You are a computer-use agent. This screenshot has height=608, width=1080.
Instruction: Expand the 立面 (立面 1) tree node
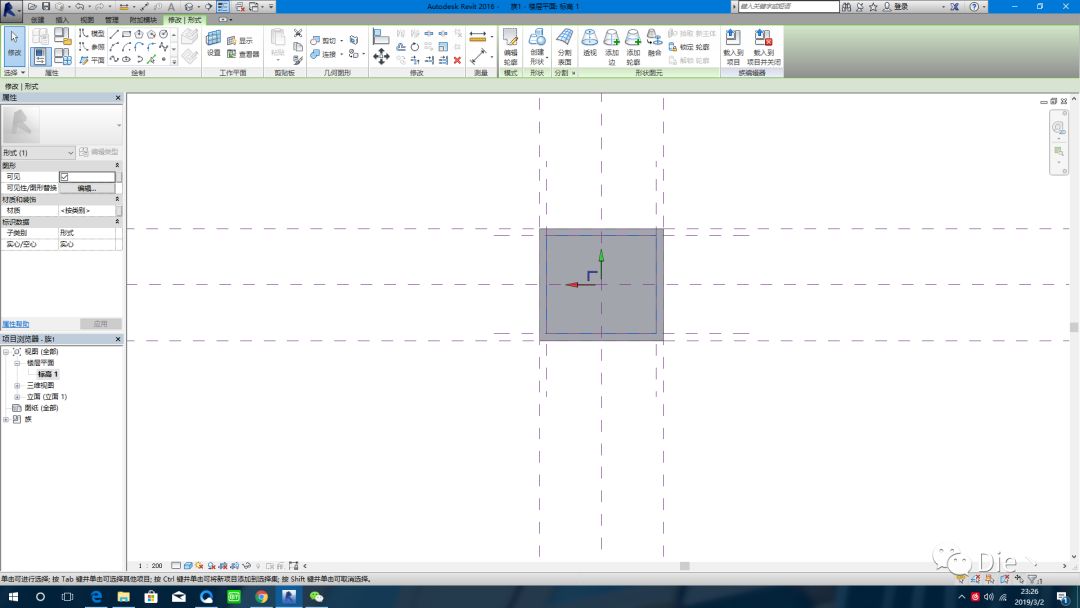pos(17,397)
